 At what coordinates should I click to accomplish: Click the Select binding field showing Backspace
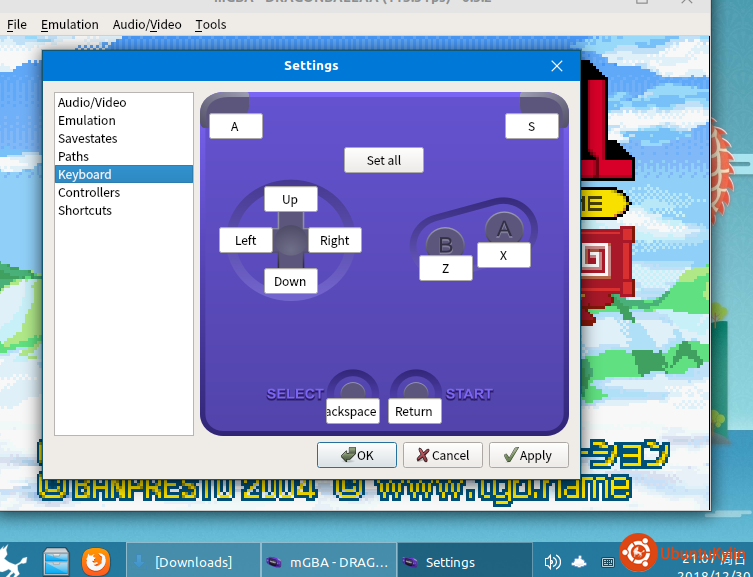coord(352,411)
